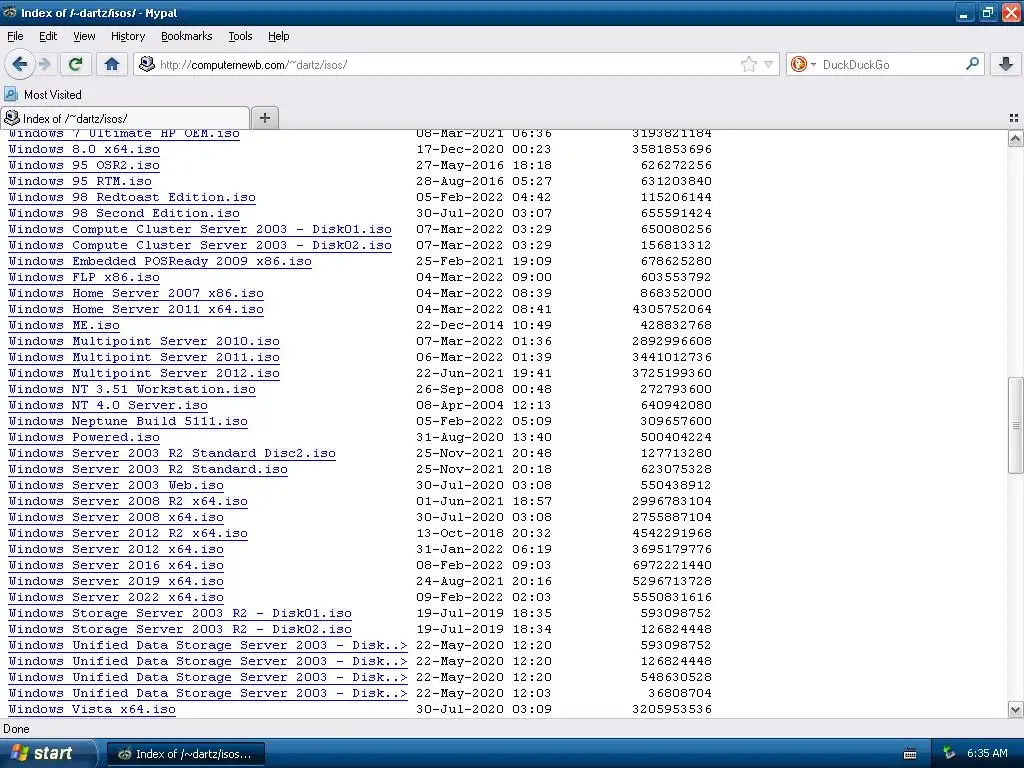1024x768 pixels.
Task: Open Windows Server 2003 Web.iso
Action: [116, 485]
